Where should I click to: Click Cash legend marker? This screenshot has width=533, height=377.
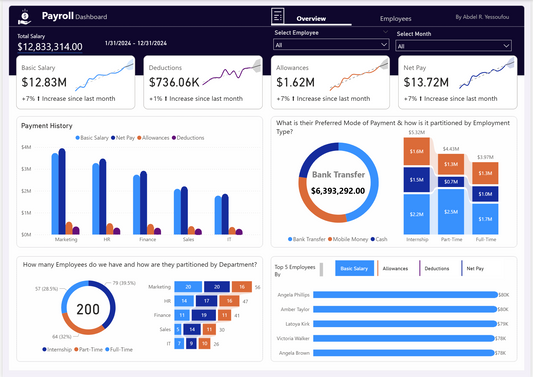(x=373, y=239)
